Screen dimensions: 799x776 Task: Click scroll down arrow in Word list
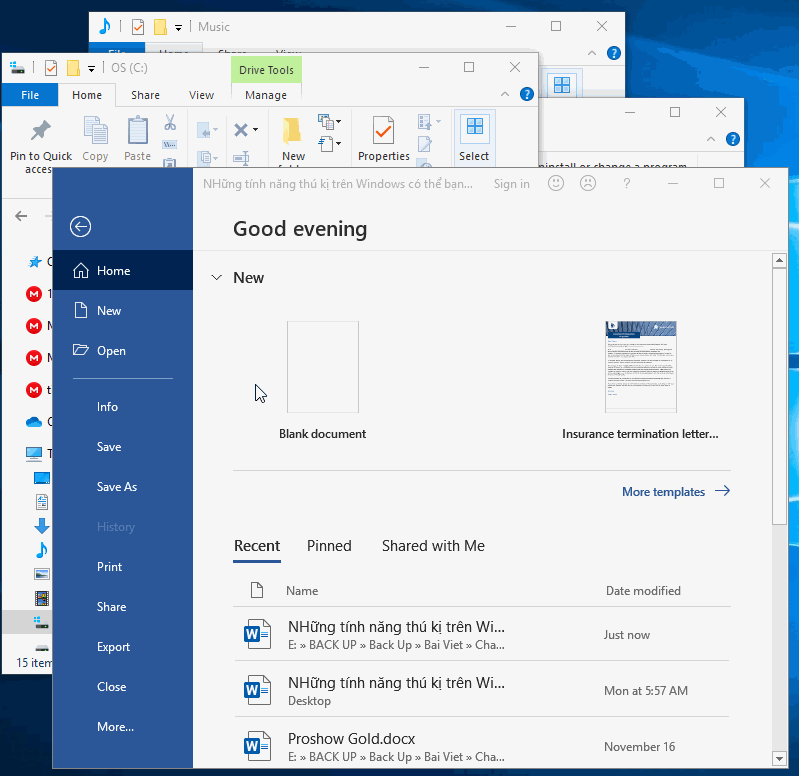click(x=779, y=759)
